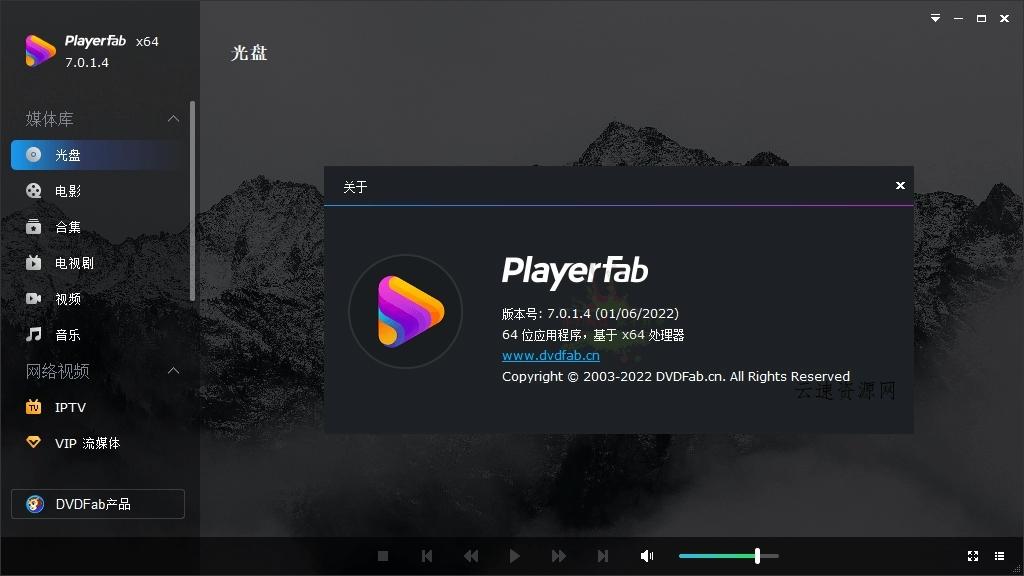The height and width of the screenshot is (576, 1024).
Task: Open the title bar dropdown menu
Action: coord(935,17)
